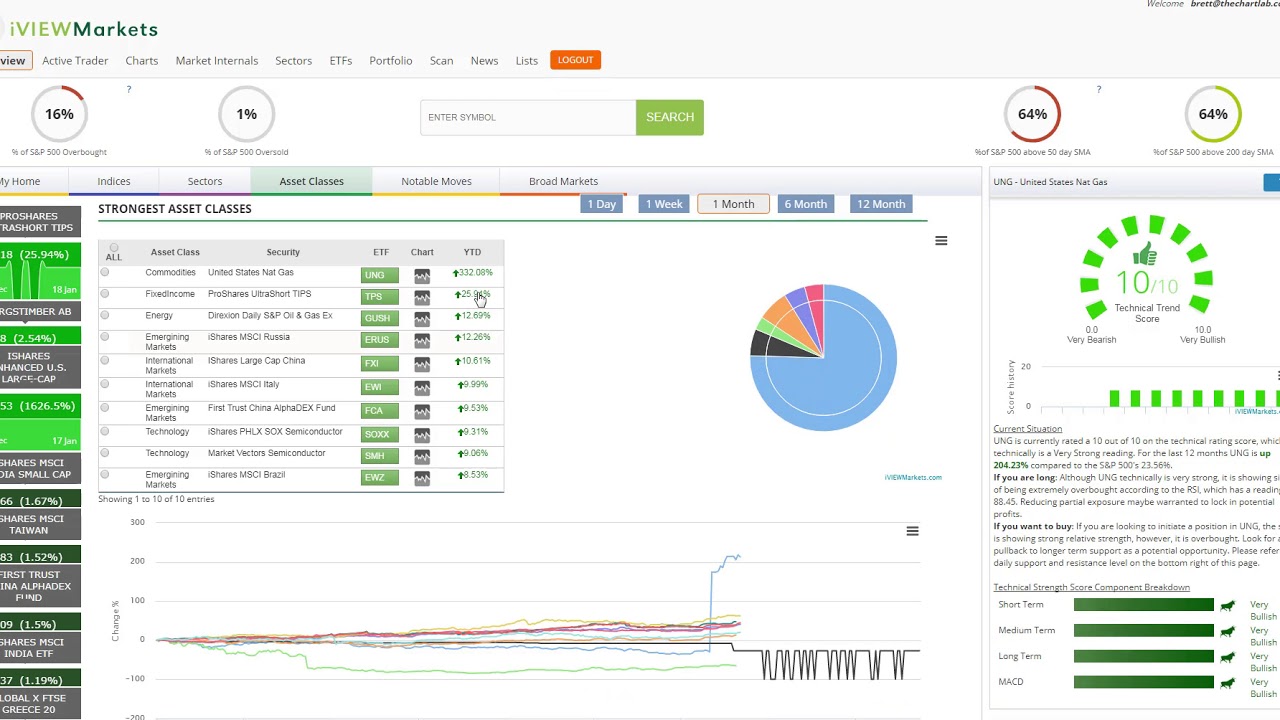The width and height of the screenshot is (1280, 720).
Task: Open chart icon for United States Nat Gas
Action: point(422,276)
